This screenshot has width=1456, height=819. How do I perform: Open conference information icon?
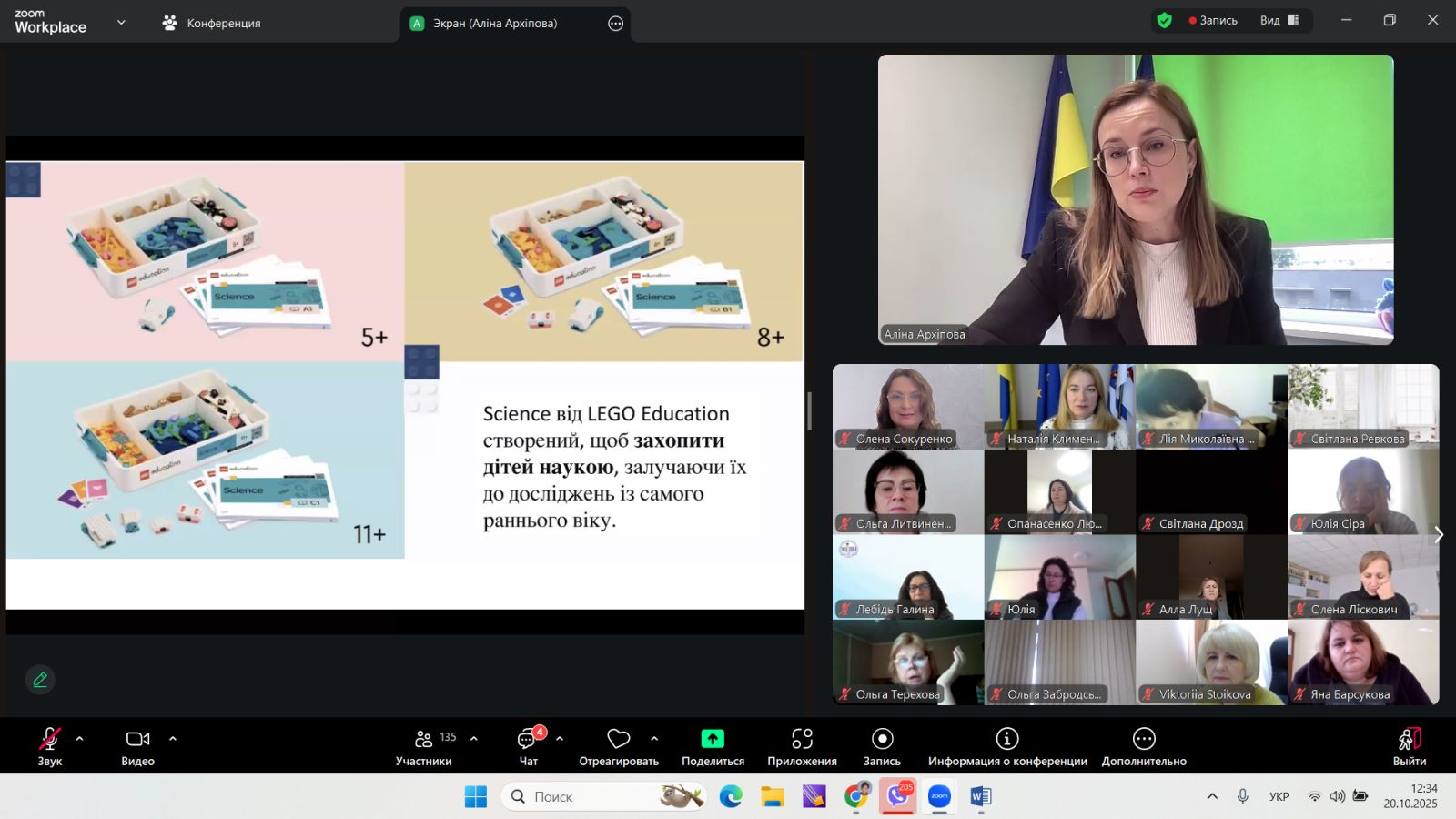1006,739
